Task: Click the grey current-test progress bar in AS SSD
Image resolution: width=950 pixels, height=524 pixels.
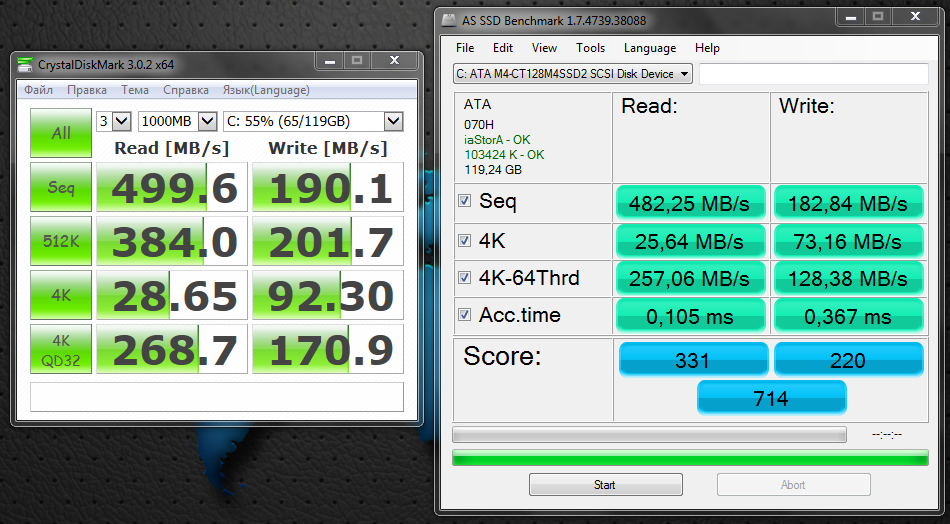Action: pos(649,434)
